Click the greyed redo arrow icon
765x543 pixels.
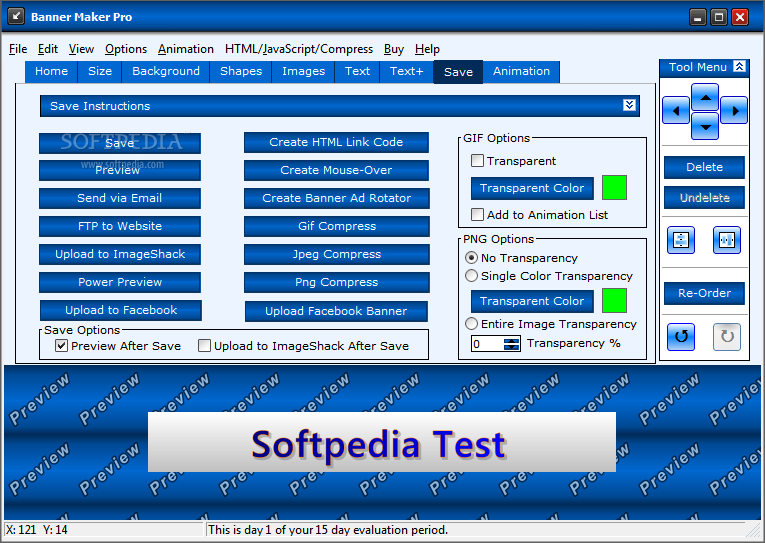coord(726,337)
